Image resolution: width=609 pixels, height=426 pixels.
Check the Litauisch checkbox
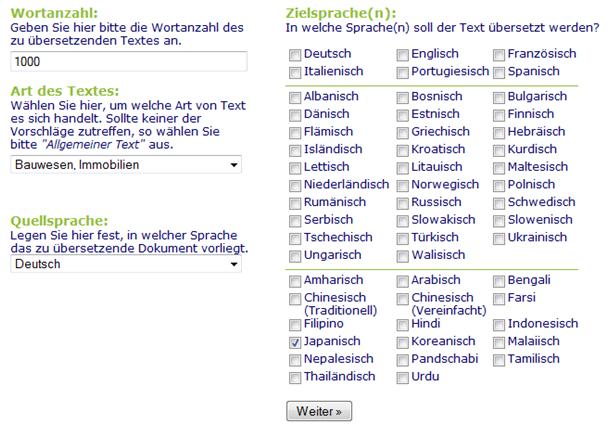(402, 168)
